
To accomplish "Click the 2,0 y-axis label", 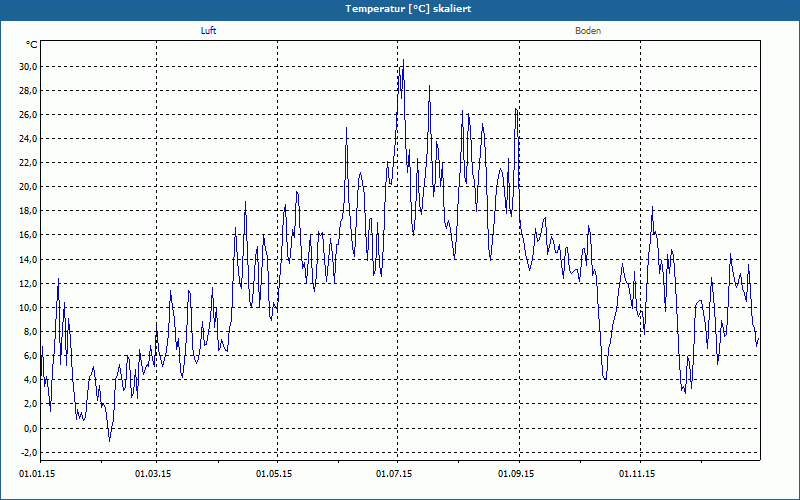I will click(30, 403).
